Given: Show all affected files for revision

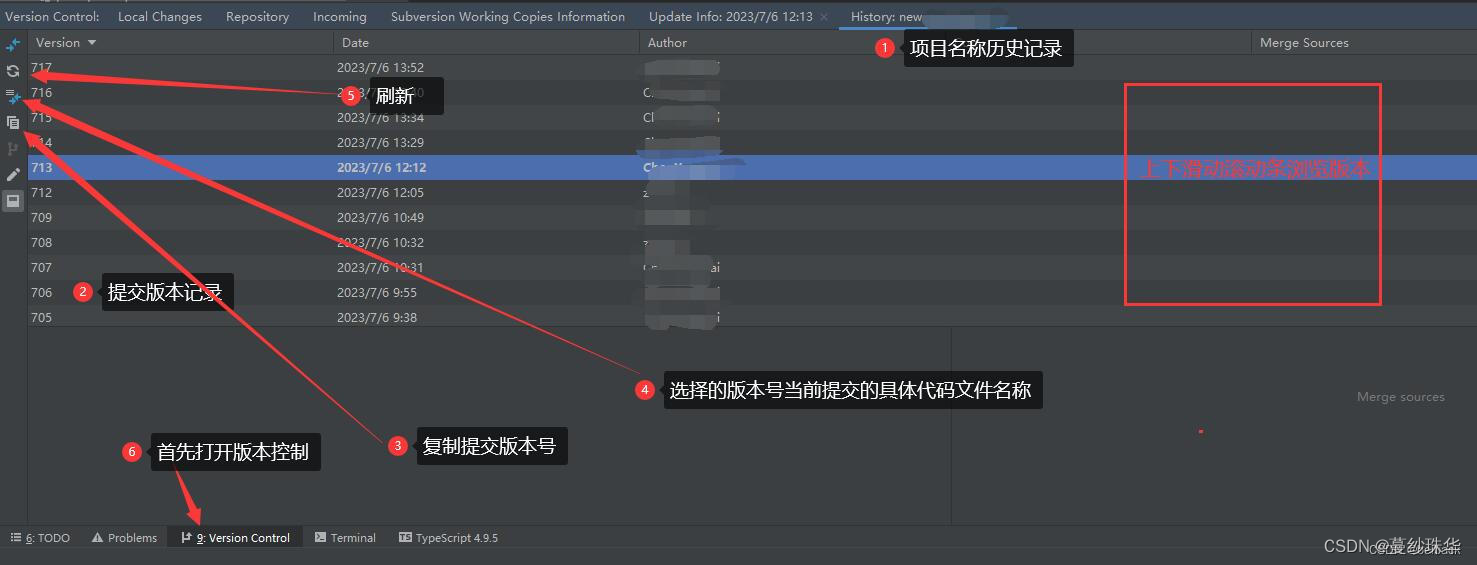Looking at the screenshot, I should coord(13,97).
